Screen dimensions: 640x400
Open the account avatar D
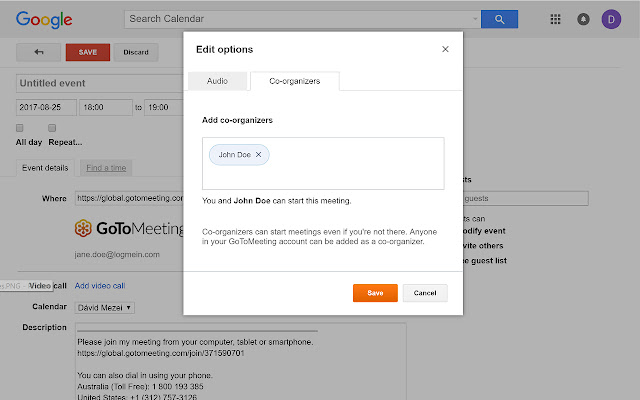[610, 19]
